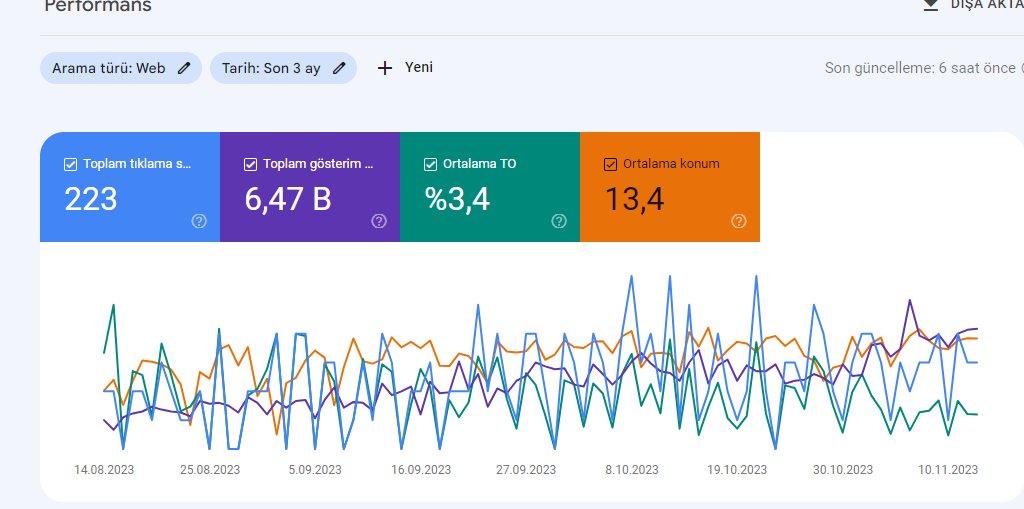
Task: Click the pencil icon on Arama türü filter
Action: 185,68
